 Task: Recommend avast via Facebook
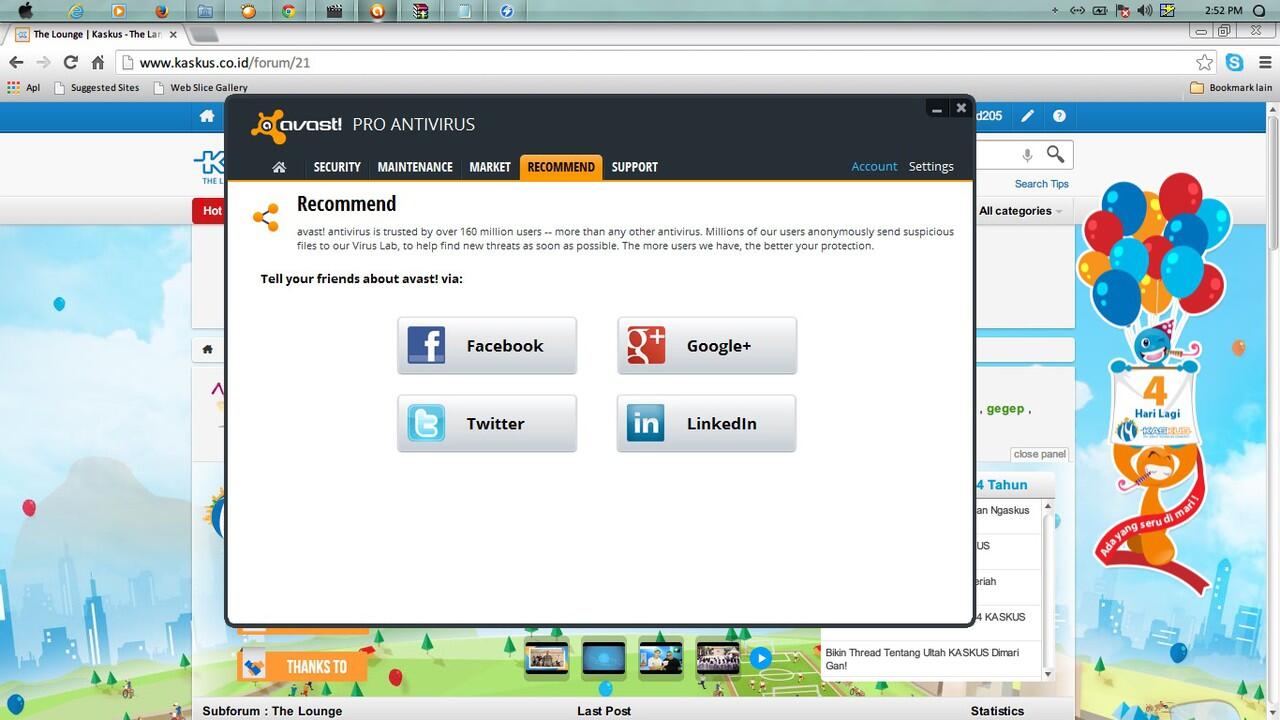point(487,346)
